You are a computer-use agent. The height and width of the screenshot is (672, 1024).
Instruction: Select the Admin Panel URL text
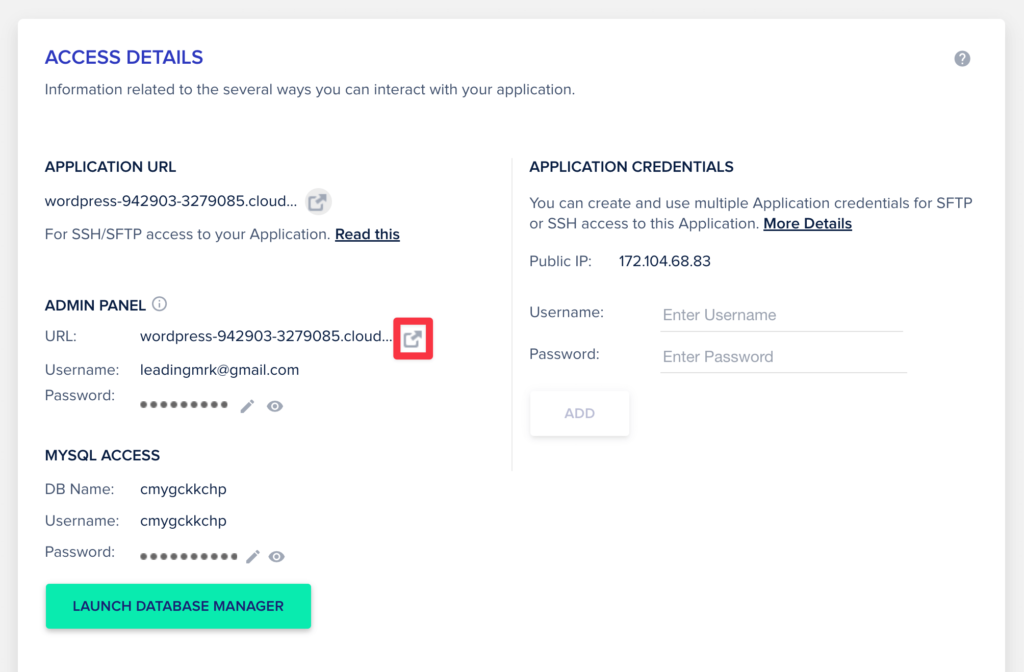[266, 336]
